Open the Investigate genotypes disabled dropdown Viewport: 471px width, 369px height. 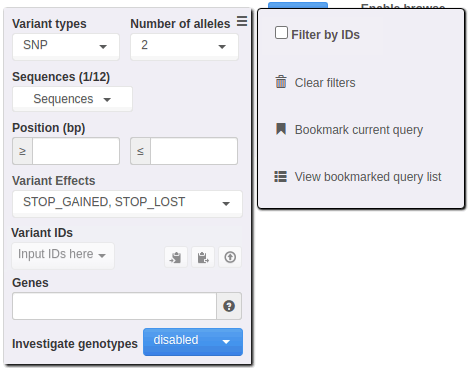tap(193, 342)
